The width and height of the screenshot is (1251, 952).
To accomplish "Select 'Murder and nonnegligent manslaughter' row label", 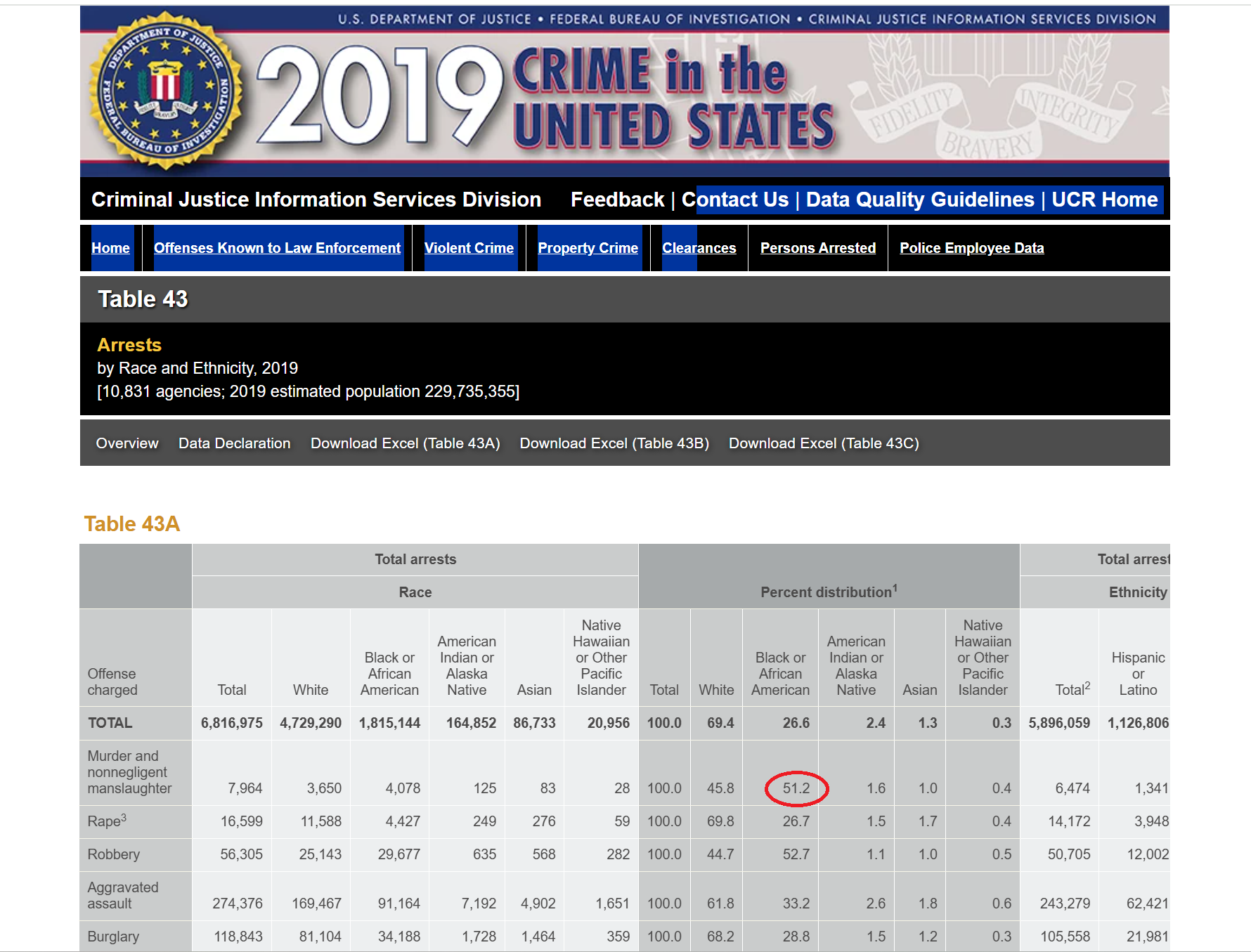I will [129, 772].
